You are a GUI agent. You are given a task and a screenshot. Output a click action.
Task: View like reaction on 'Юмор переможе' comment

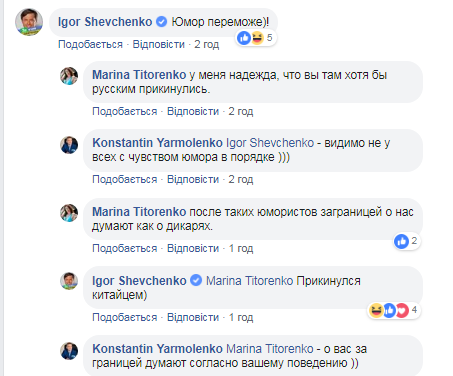[244, 38]
